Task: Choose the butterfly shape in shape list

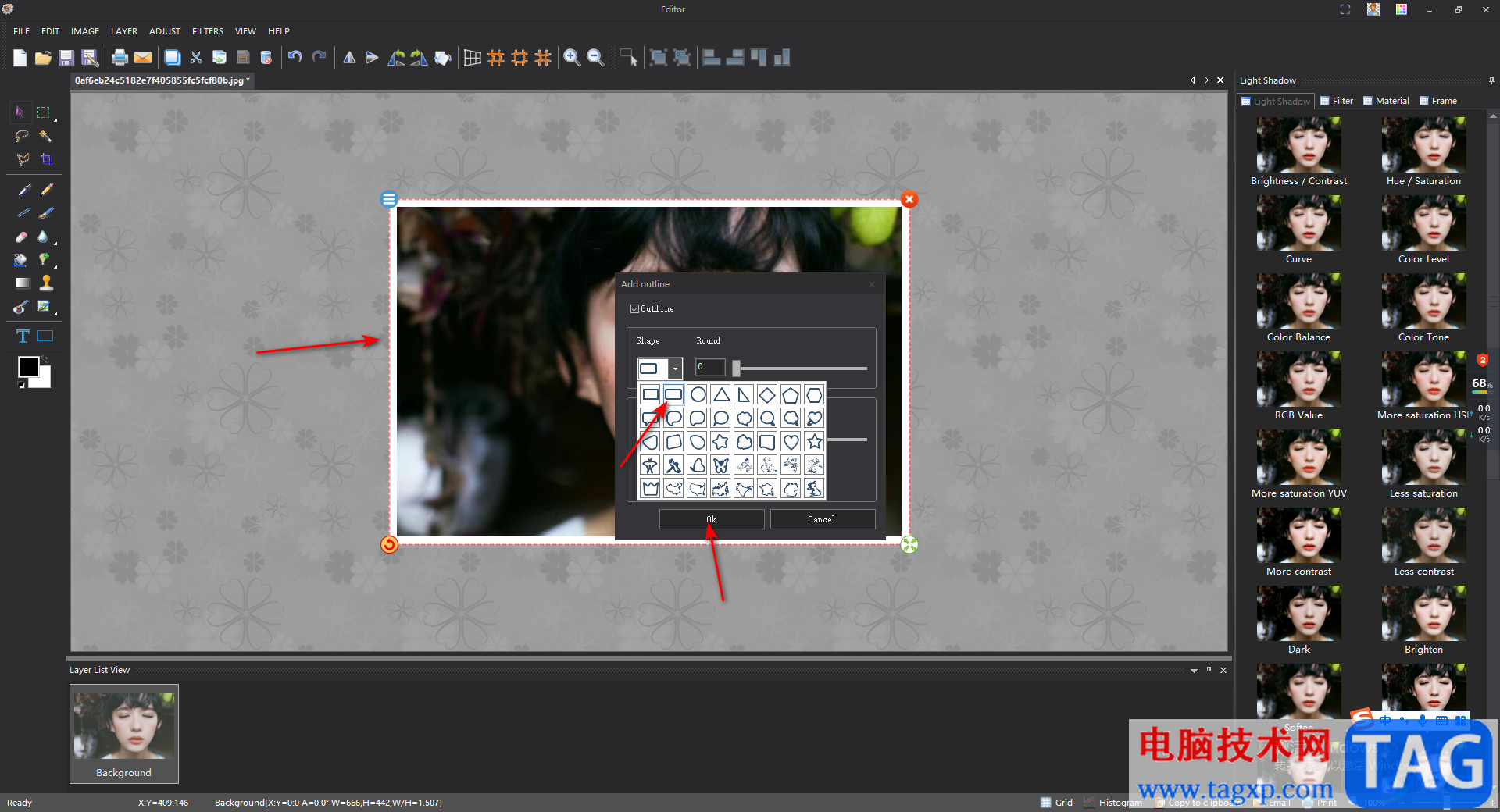Action: [721, 465]
